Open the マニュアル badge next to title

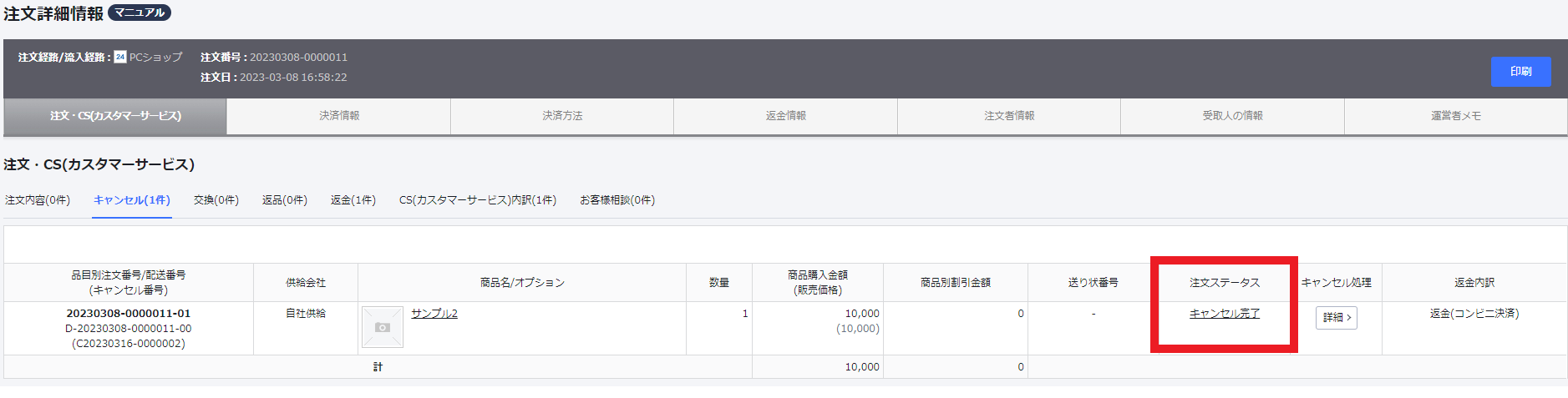[x=140, y=13]
